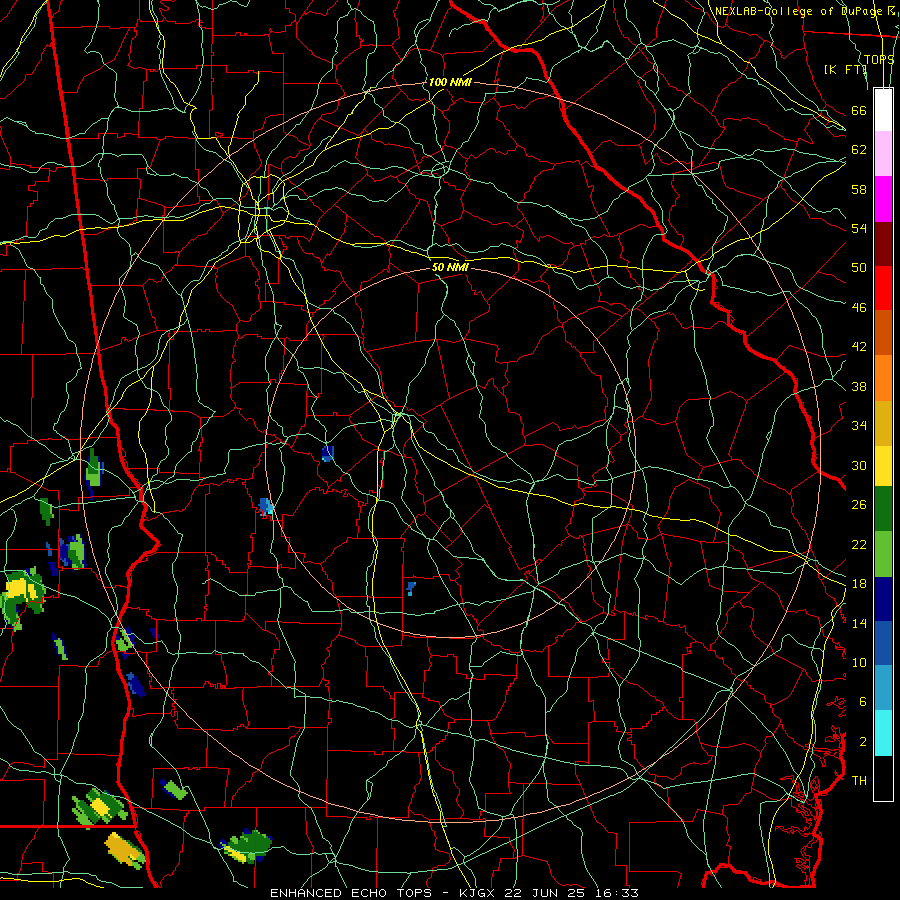Select the "30" legend value
Viewport: 900px width, 900px height.
pos(859,465)
